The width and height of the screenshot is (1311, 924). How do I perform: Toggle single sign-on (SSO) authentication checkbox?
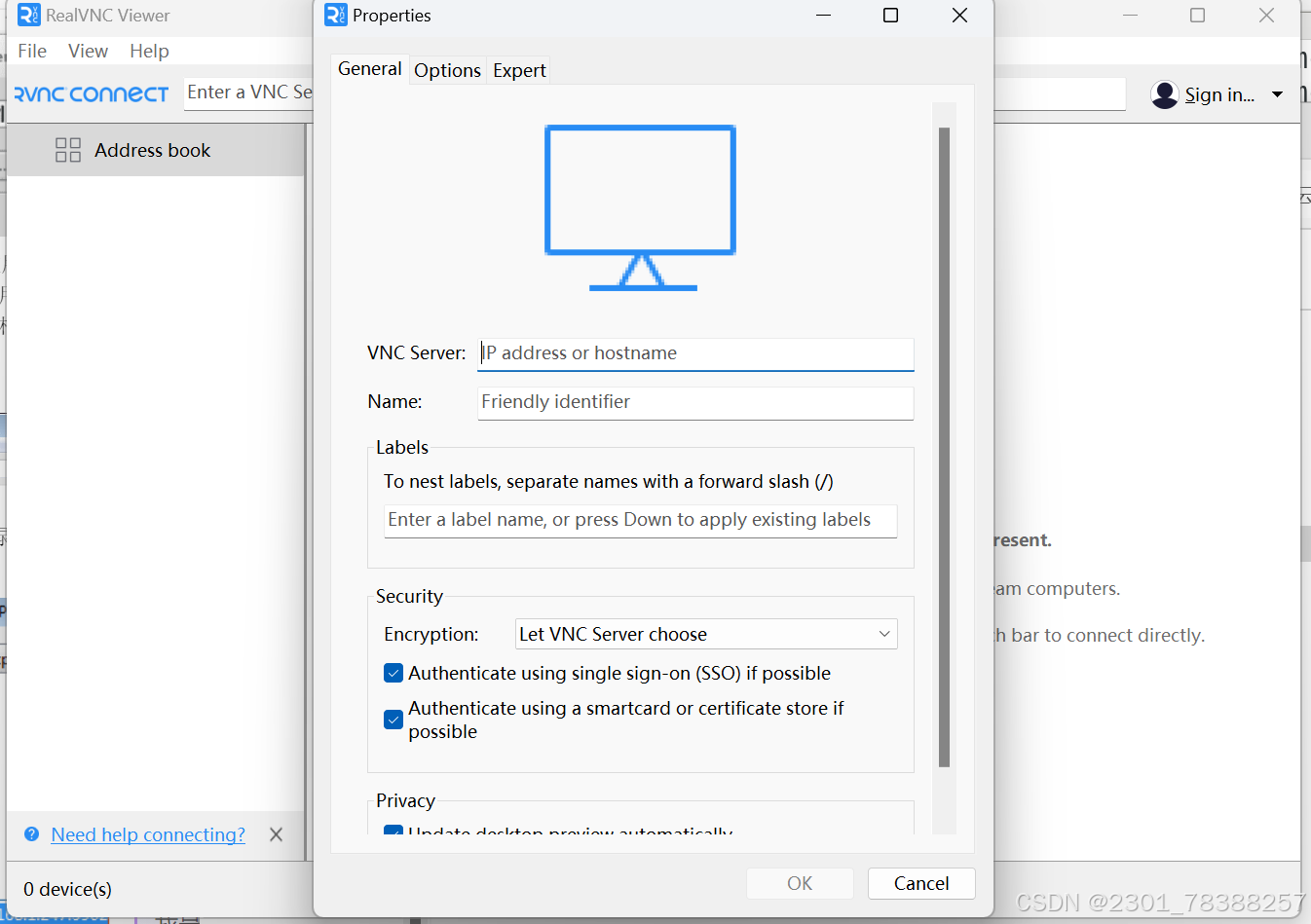[x=393, y=673]
